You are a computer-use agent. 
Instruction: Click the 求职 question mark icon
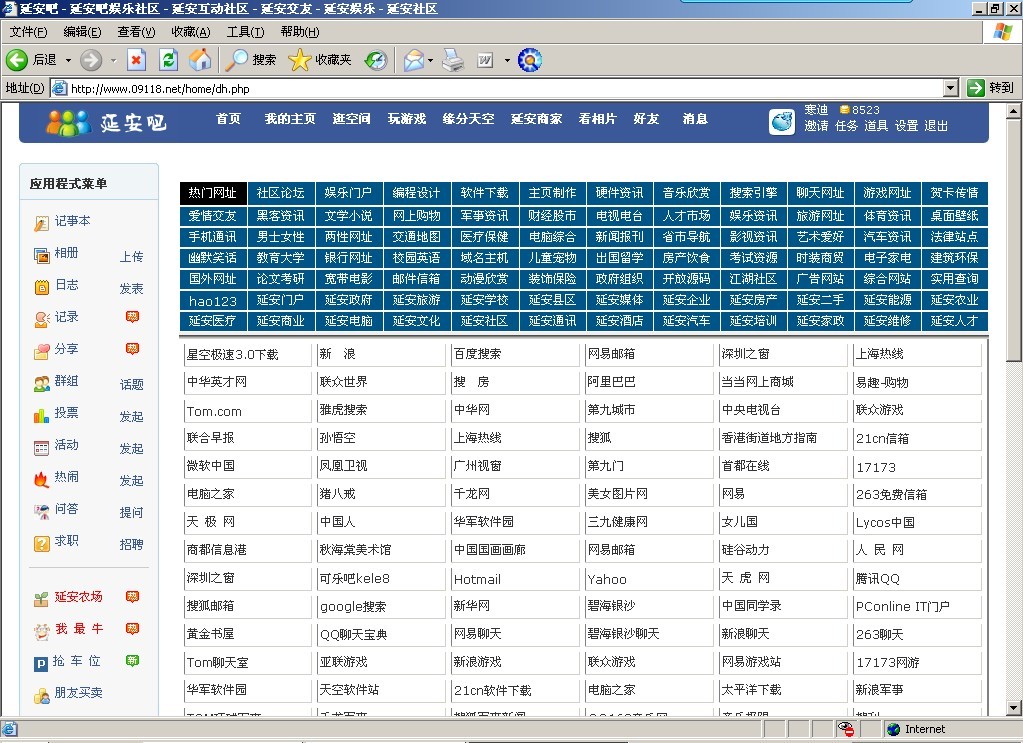(41, 543)
